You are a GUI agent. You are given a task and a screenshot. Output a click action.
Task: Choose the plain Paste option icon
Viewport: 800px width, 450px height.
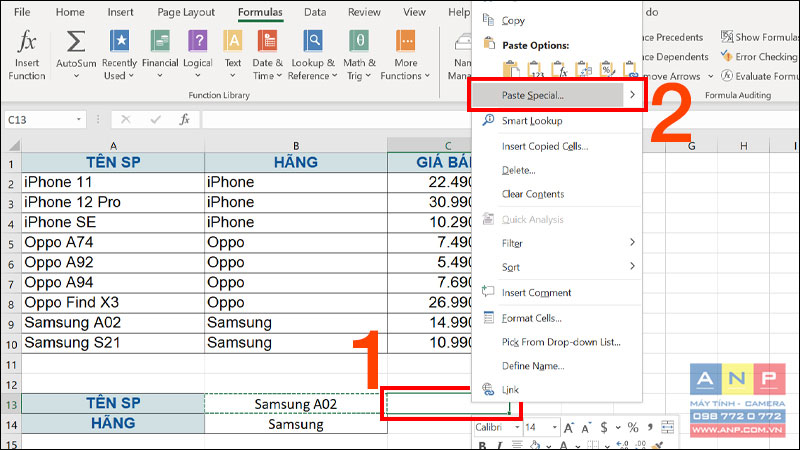pyautogui.click(x=511, y=69)
